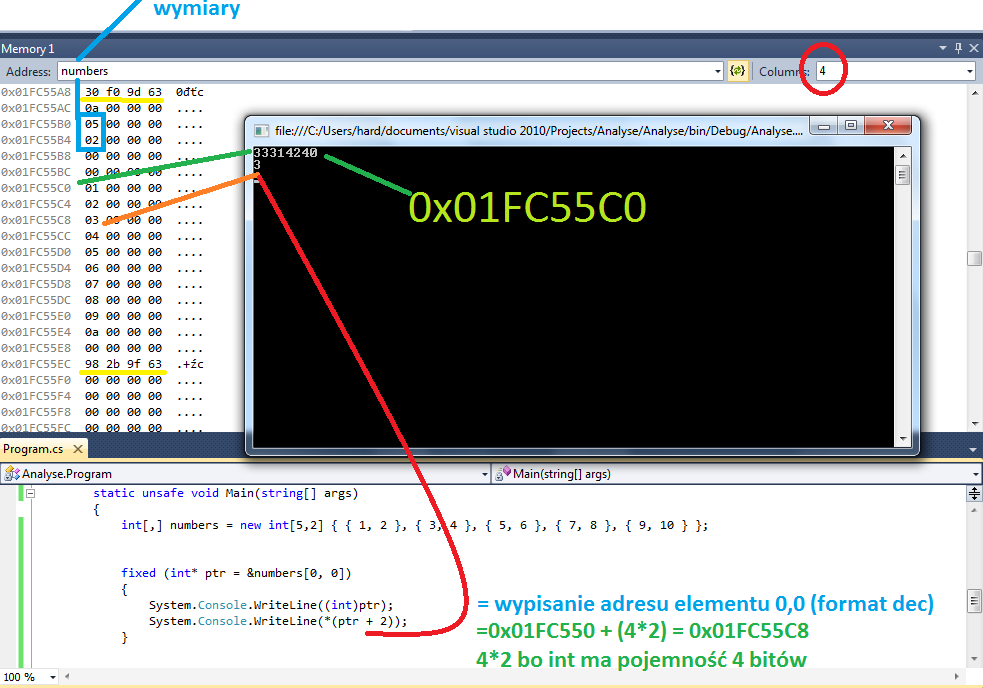This screenshot has width=983, height=688.
Task: Close the Analyse console window
Action: (x=888, y=126)
